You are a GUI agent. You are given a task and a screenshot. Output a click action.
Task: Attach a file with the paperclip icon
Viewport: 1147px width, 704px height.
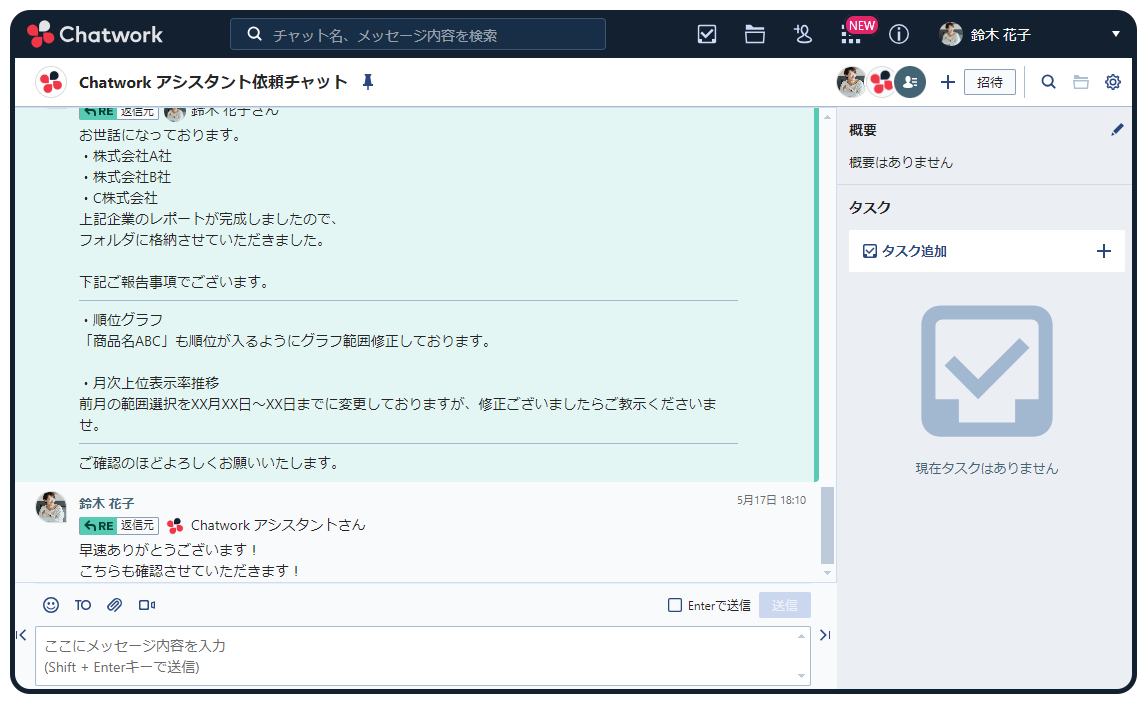(114, 604)
